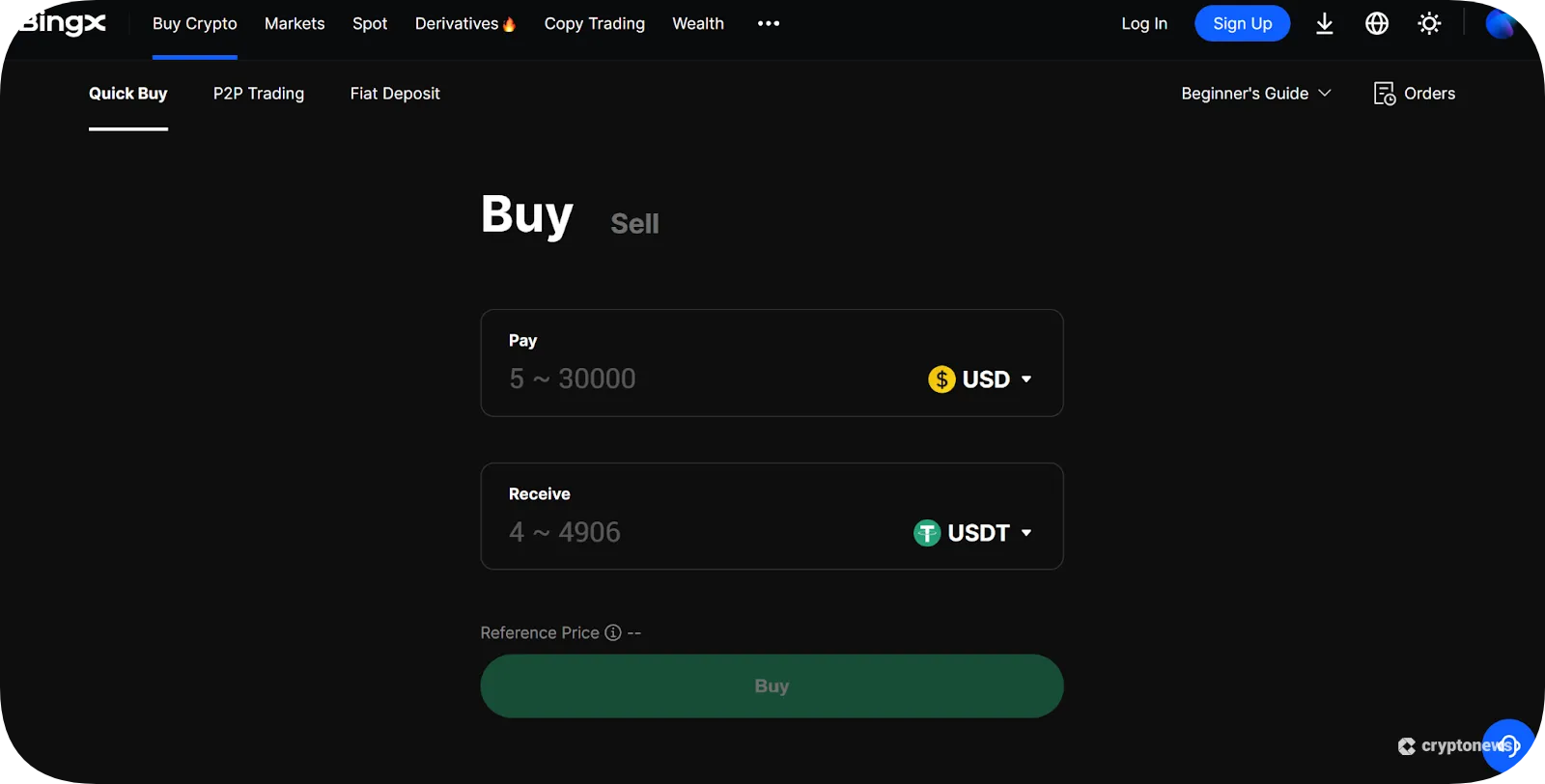Screen dimensions: 1545x784
Task: Click the USDT Tether coin icon
Action: pyautogui.click(x=925, y=532)
